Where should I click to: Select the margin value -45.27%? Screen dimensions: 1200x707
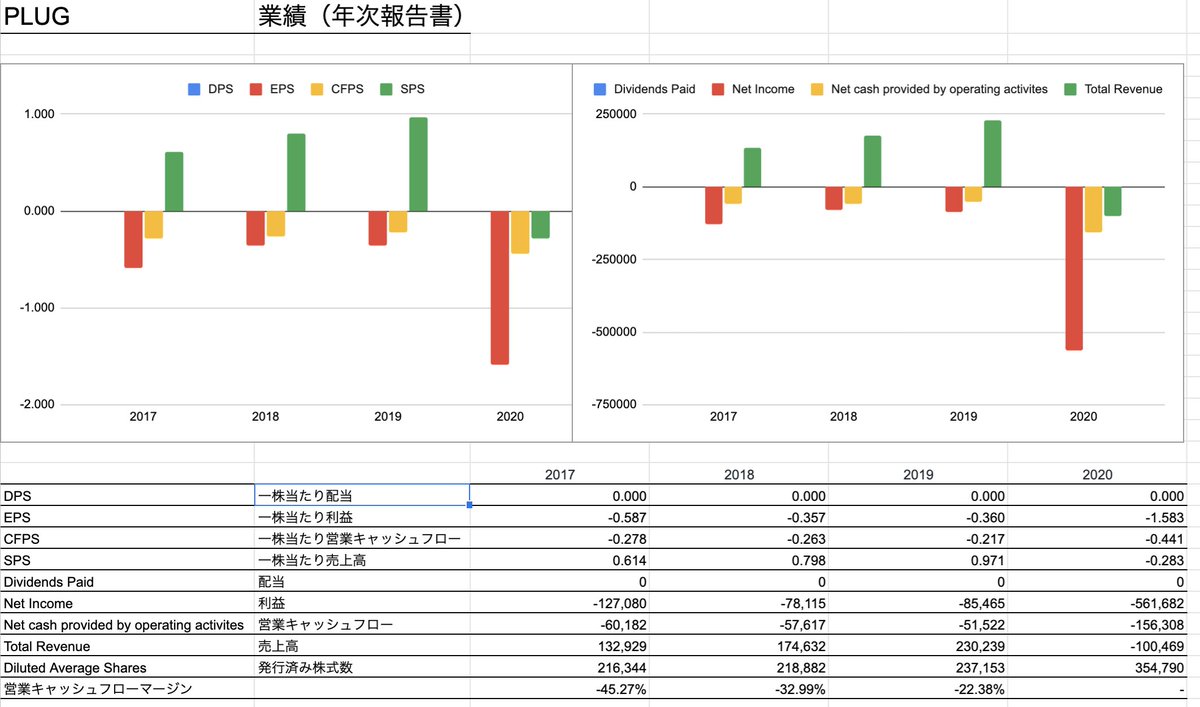click(x=560, y=689)
